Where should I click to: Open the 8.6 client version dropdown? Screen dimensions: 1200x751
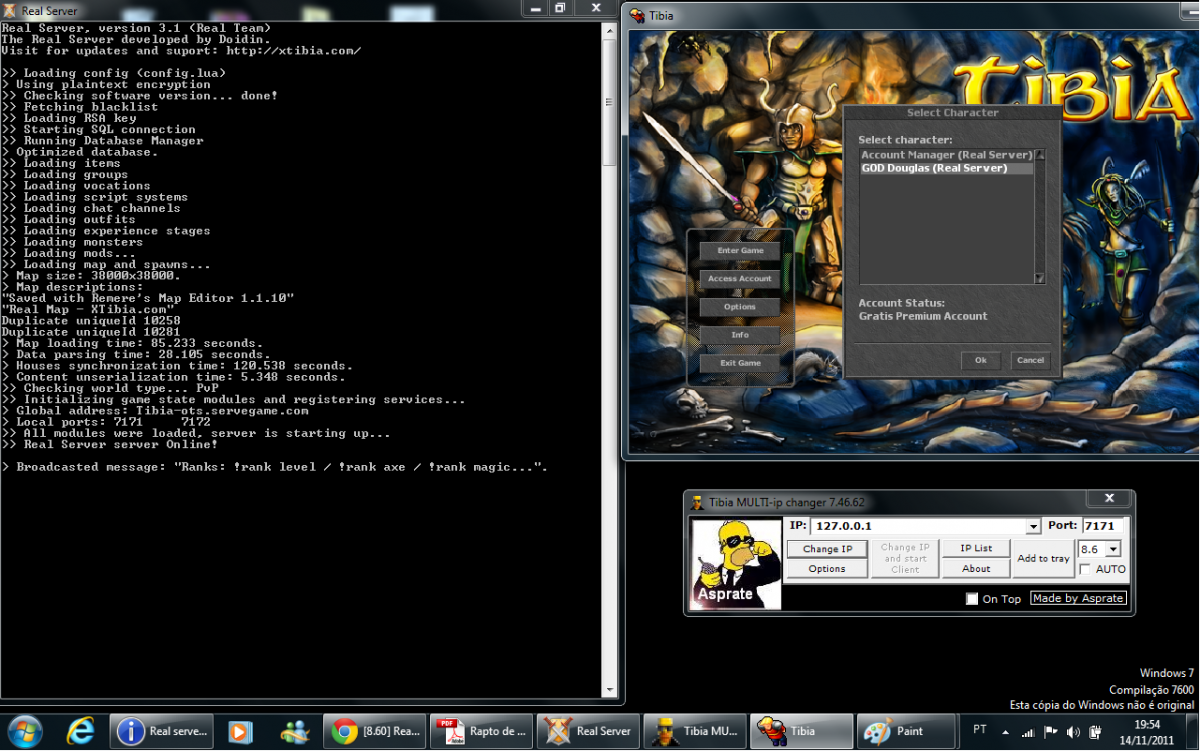[x=1113, y=549]
